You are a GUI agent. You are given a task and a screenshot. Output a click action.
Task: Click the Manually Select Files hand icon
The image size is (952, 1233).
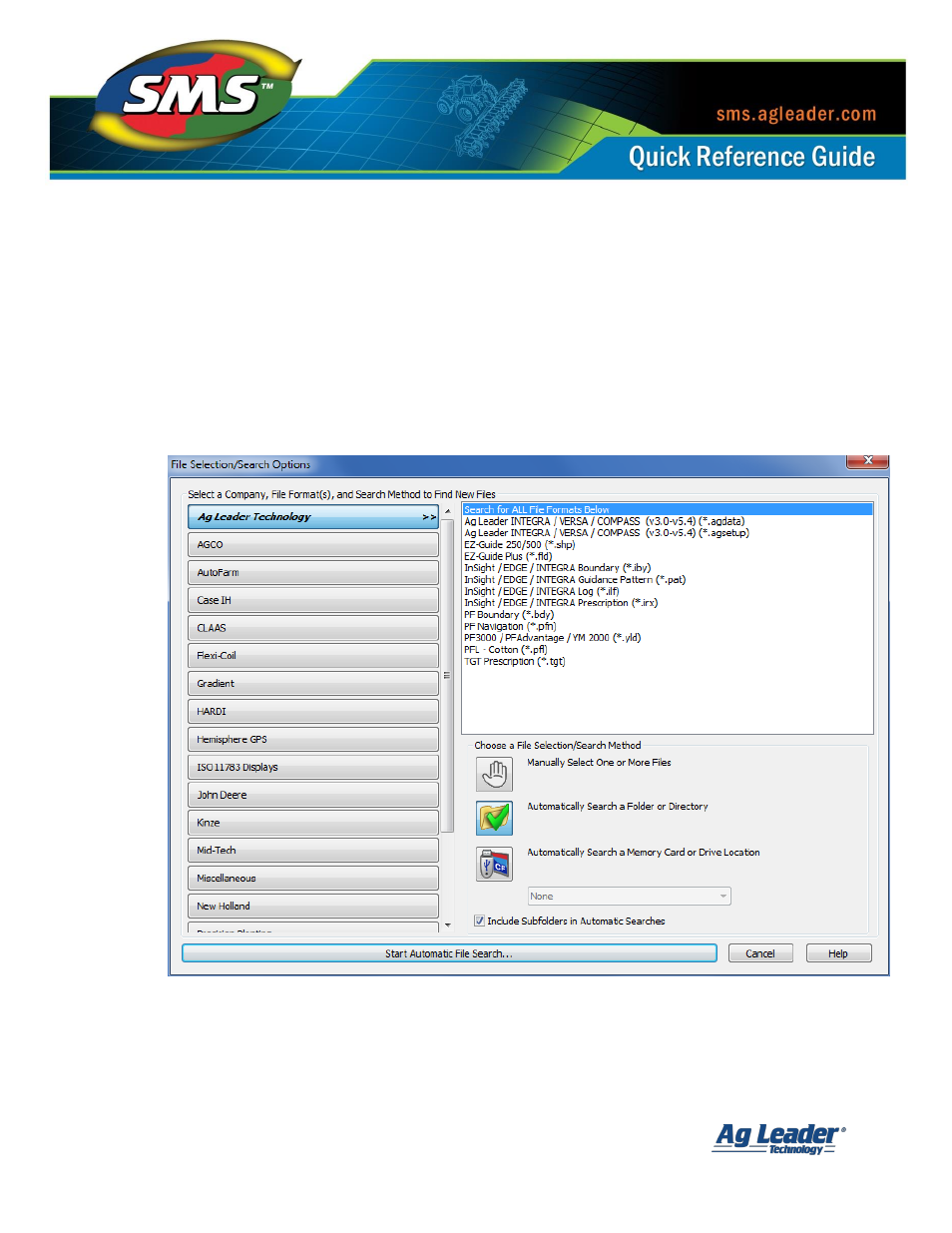tap(494, 774)
